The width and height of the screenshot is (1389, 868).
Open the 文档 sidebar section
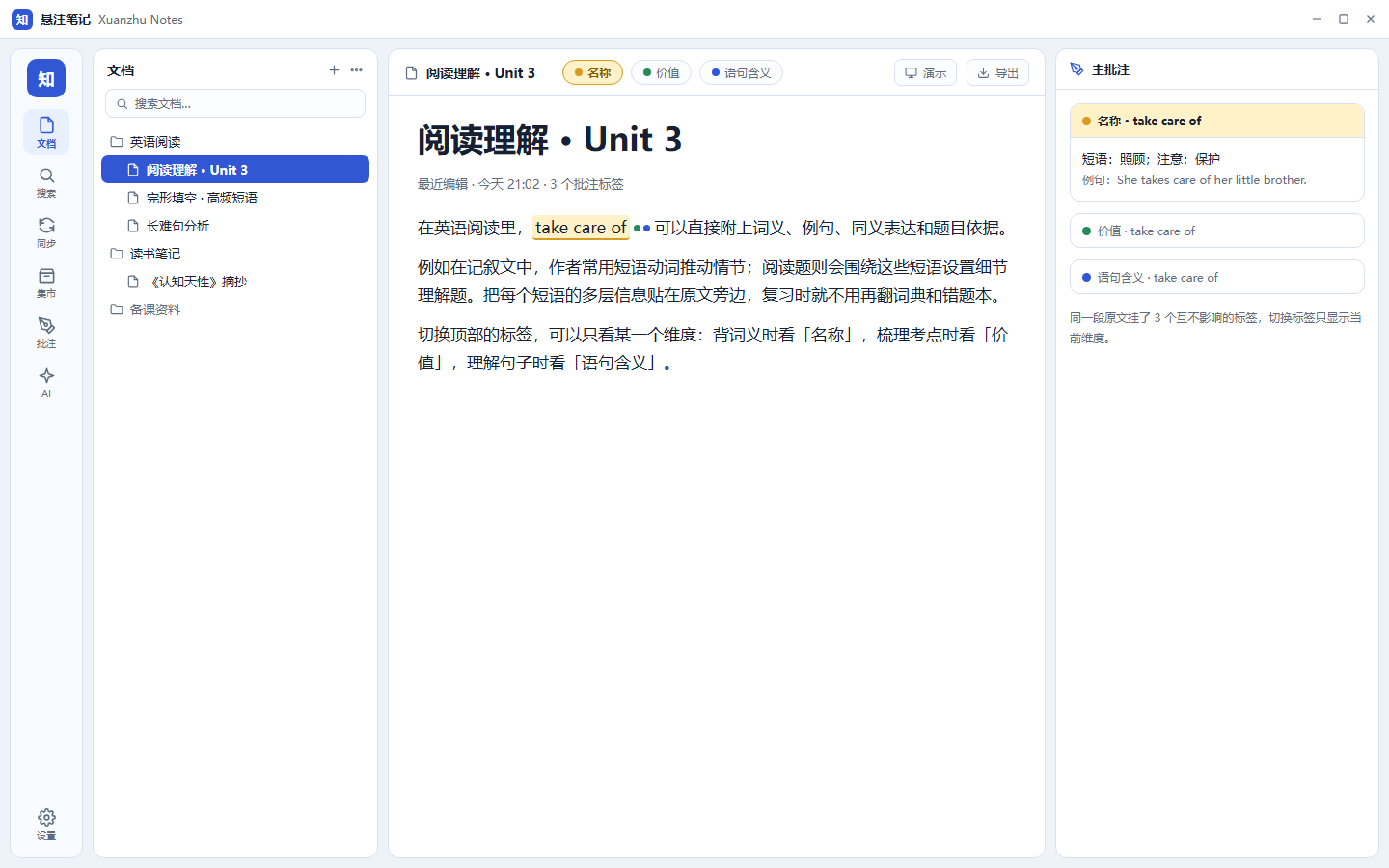pos(46,132)
